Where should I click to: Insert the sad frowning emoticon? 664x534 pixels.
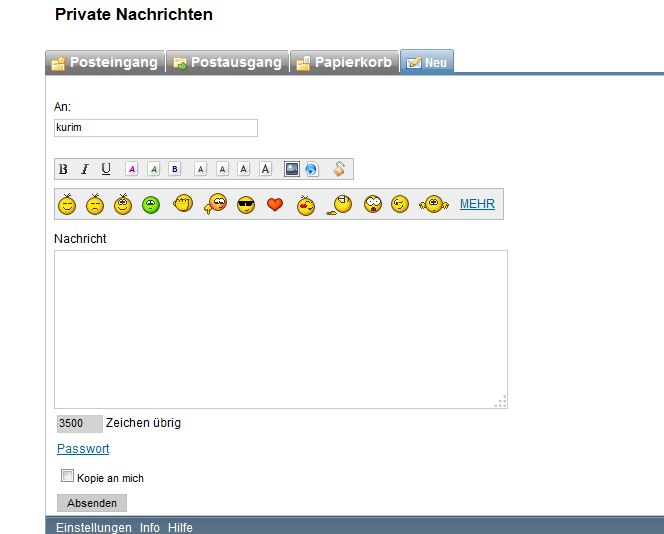[x=95, y=205]
